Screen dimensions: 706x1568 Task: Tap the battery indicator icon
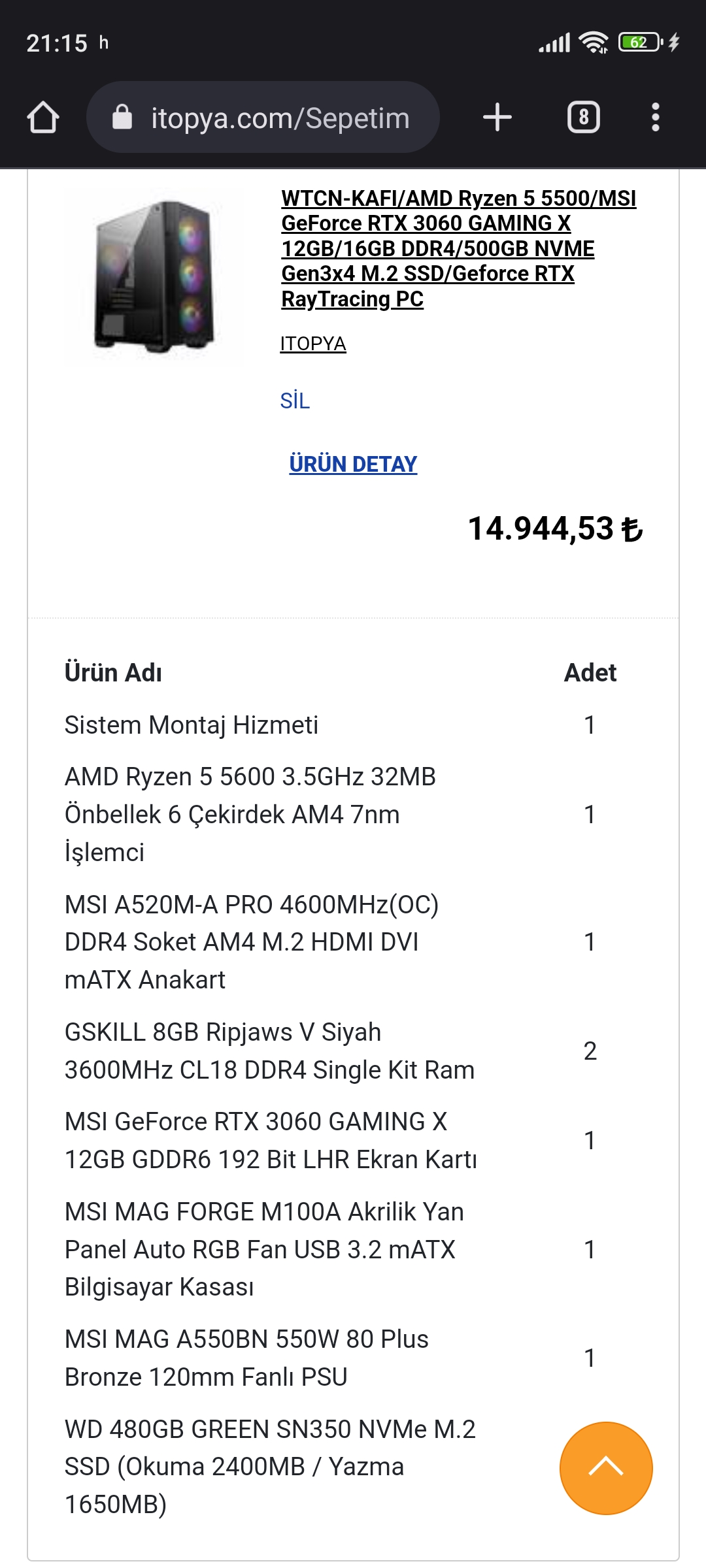[x=640, y=43]
